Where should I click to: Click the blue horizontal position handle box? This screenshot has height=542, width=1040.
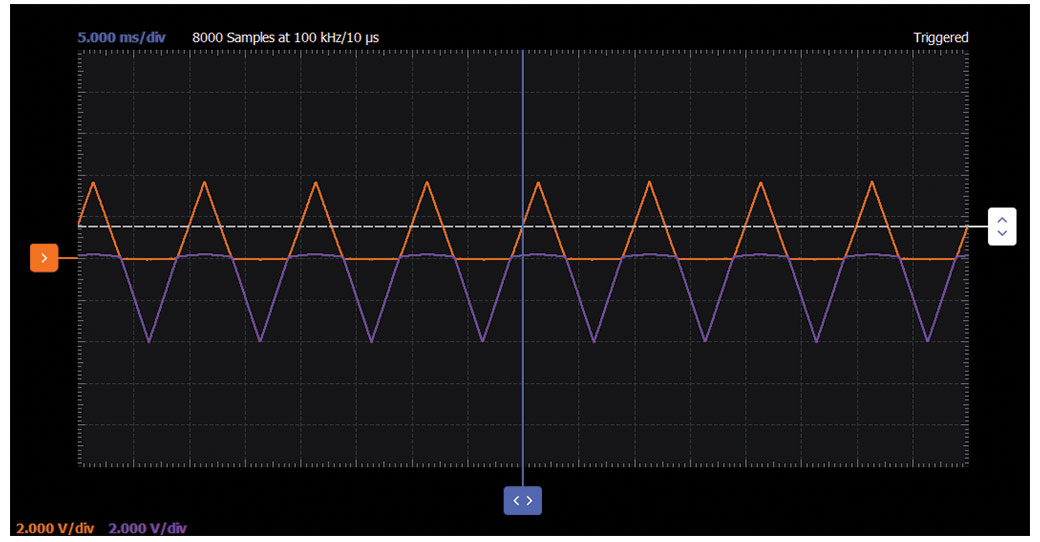523,501
